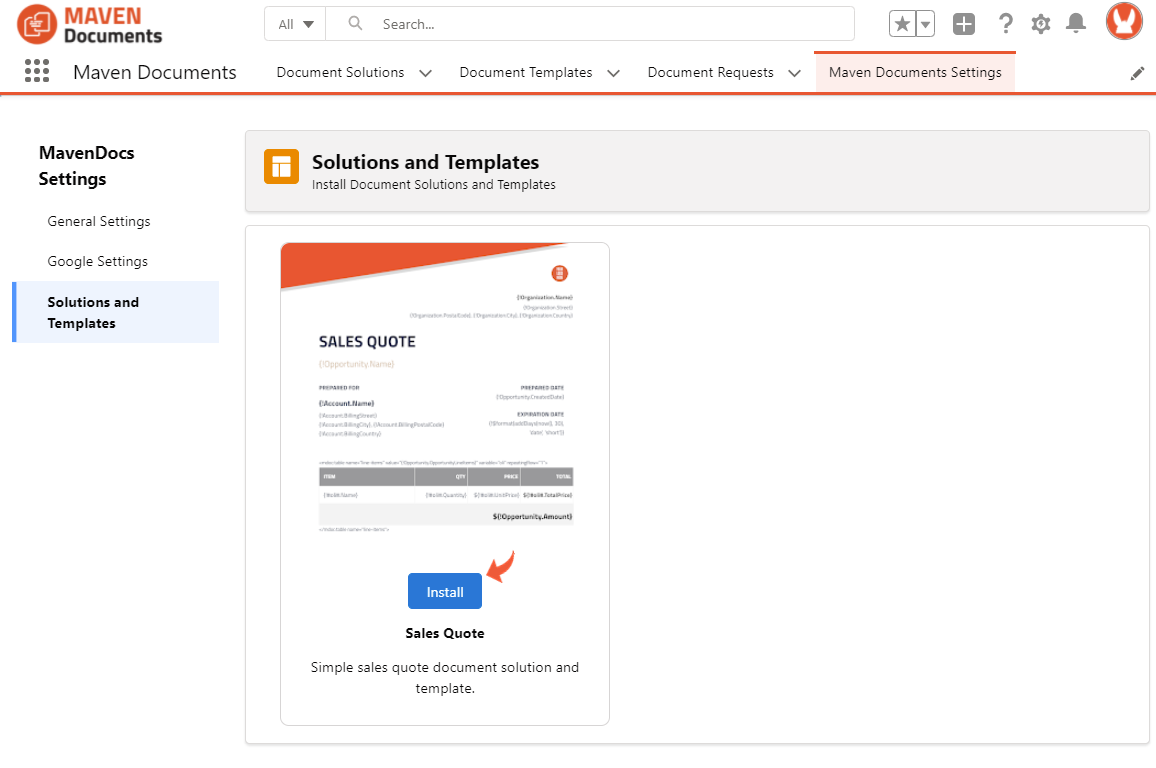Open the All search scope dropdown

[294, 23]
